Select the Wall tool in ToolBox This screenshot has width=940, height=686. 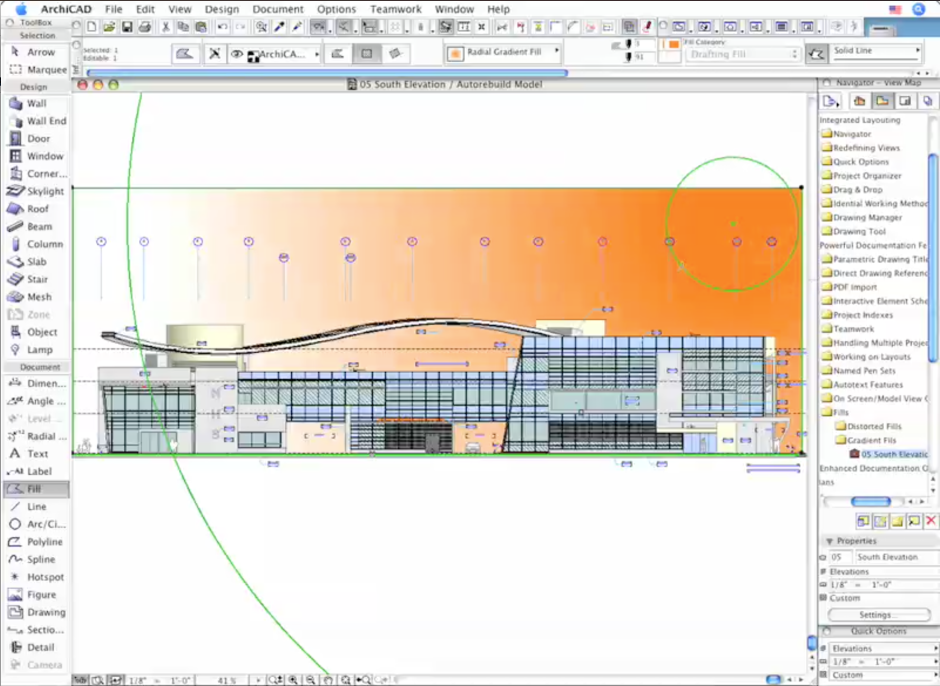coord(36,103)
